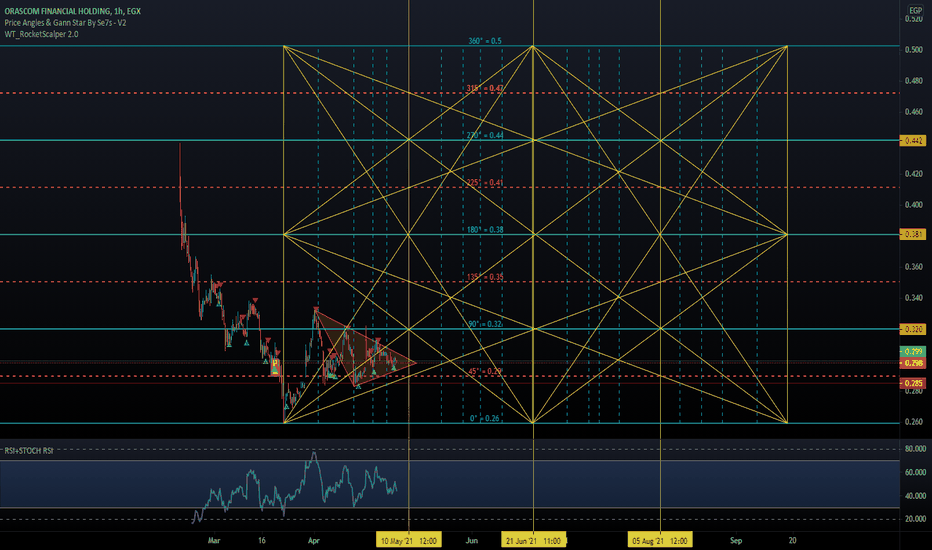Click the 315° = 0.47 Gann level label
The height and width of the screenshot is (550, 932).
tap(484, 88)
